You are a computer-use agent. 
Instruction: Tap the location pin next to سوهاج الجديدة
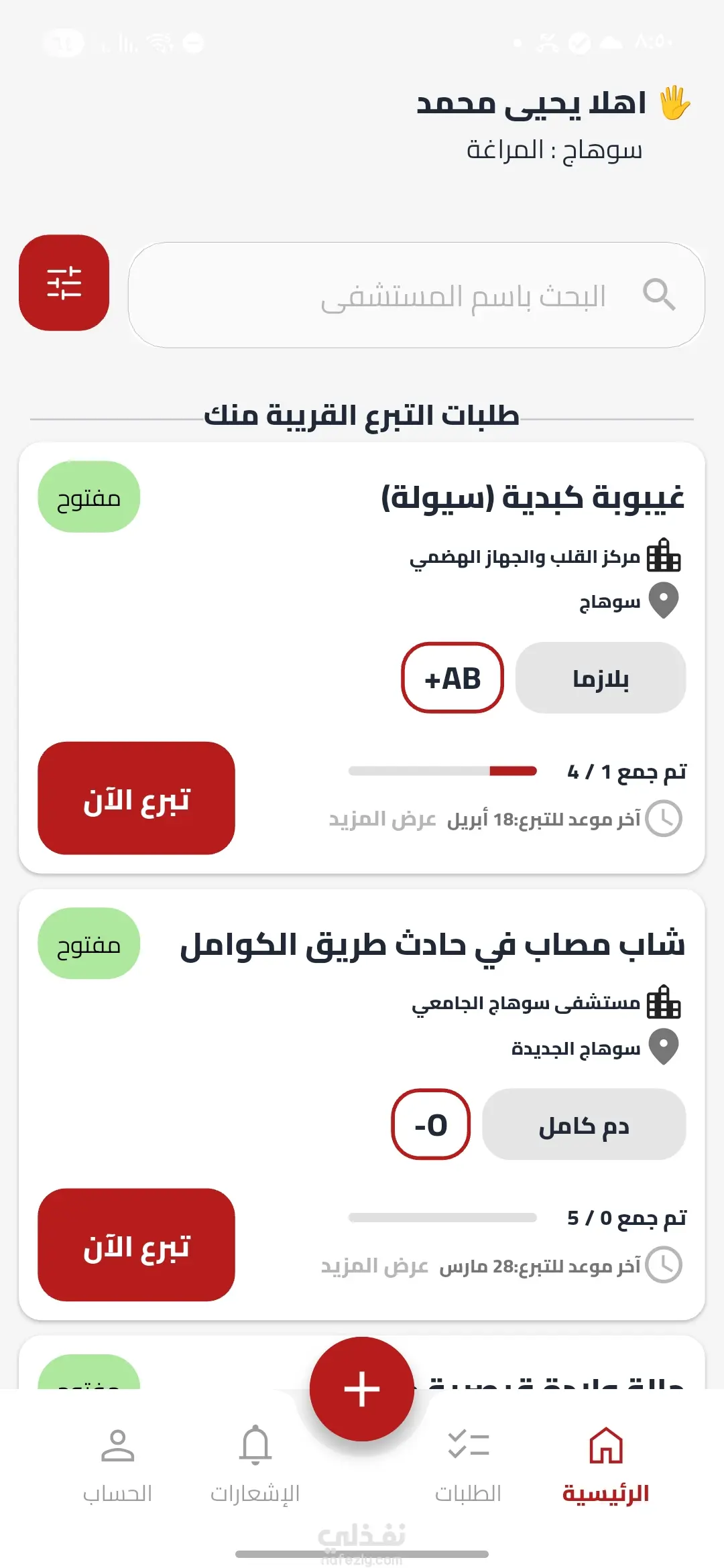pyautogui.click(x=664, y=1047)
